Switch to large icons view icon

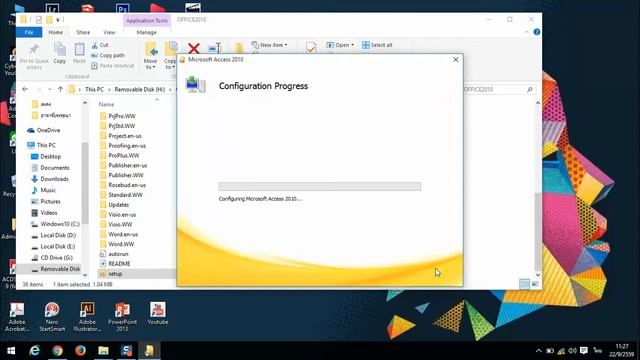pos(535,284)
